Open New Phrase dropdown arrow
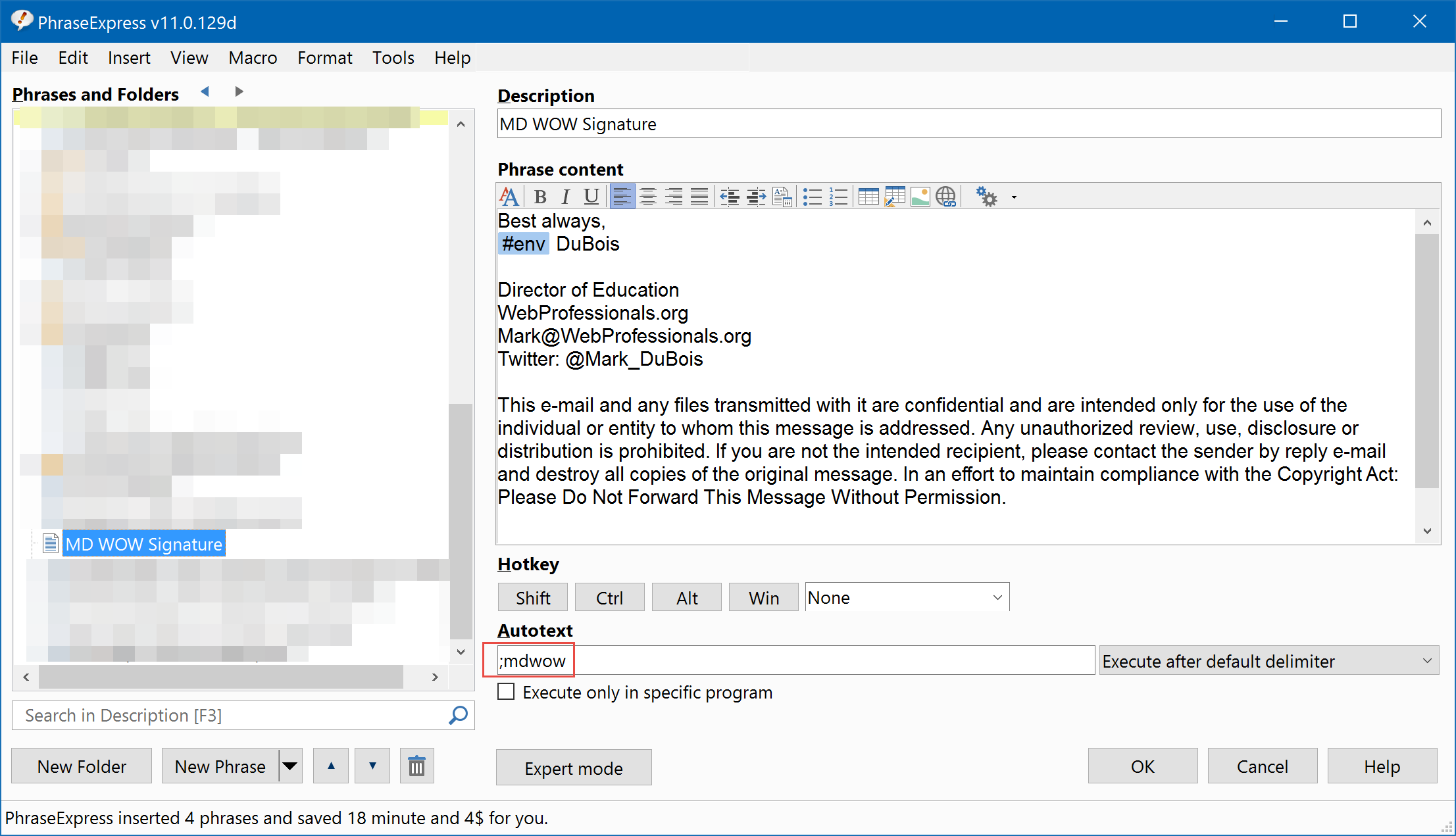Image resolution: width=1456 pixels, height=836 pixels. point(290,766)
